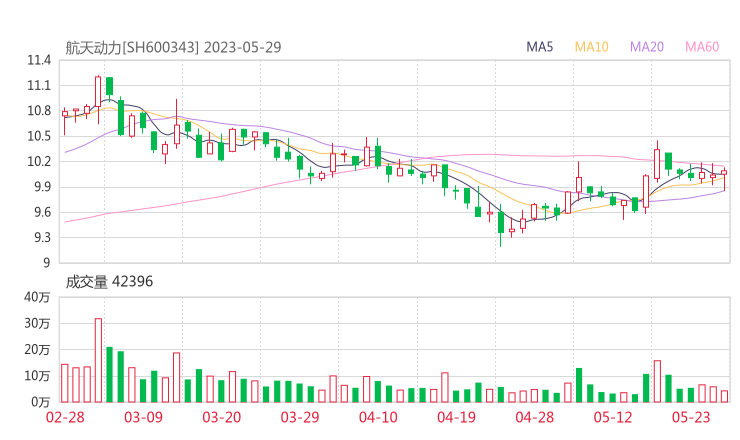The image size is (740, 440).
Task: Click the 30万 volume axis label
Action: 37,323
